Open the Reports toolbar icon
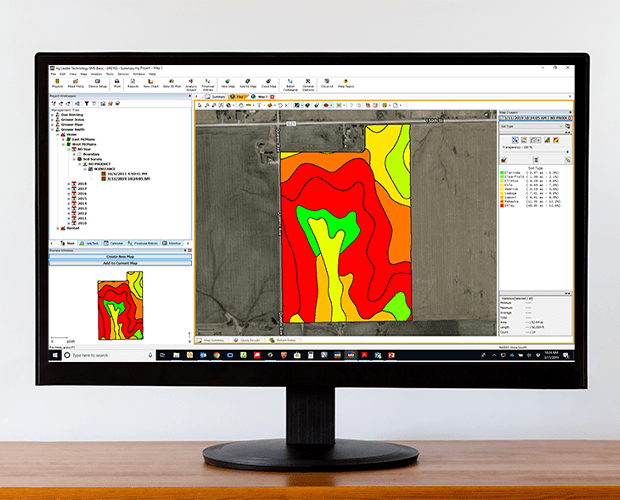The height and width of the screenshot is (500, 620). pos(133,83)
